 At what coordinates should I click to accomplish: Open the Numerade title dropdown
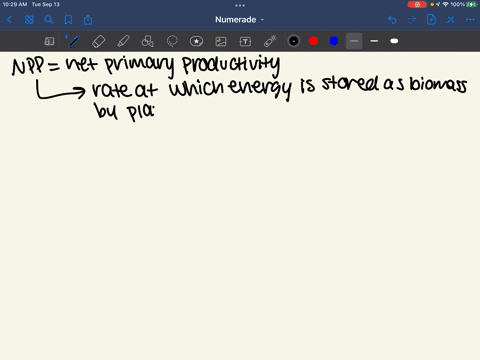coord(240,20)
